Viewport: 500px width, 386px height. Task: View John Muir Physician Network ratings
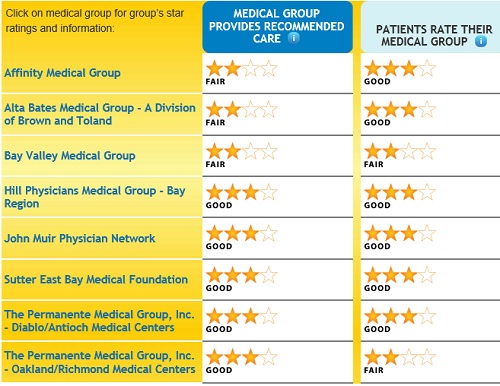80,238
